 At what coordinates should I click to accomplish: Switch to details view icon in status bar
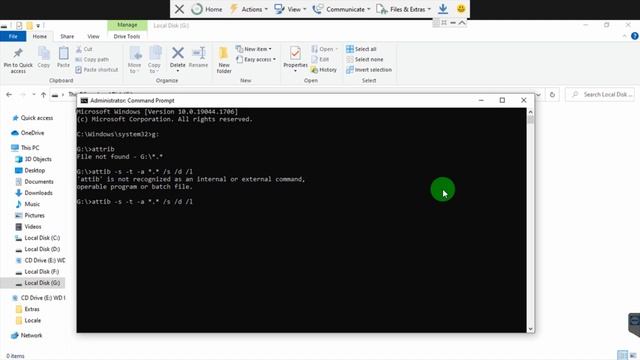622,355
